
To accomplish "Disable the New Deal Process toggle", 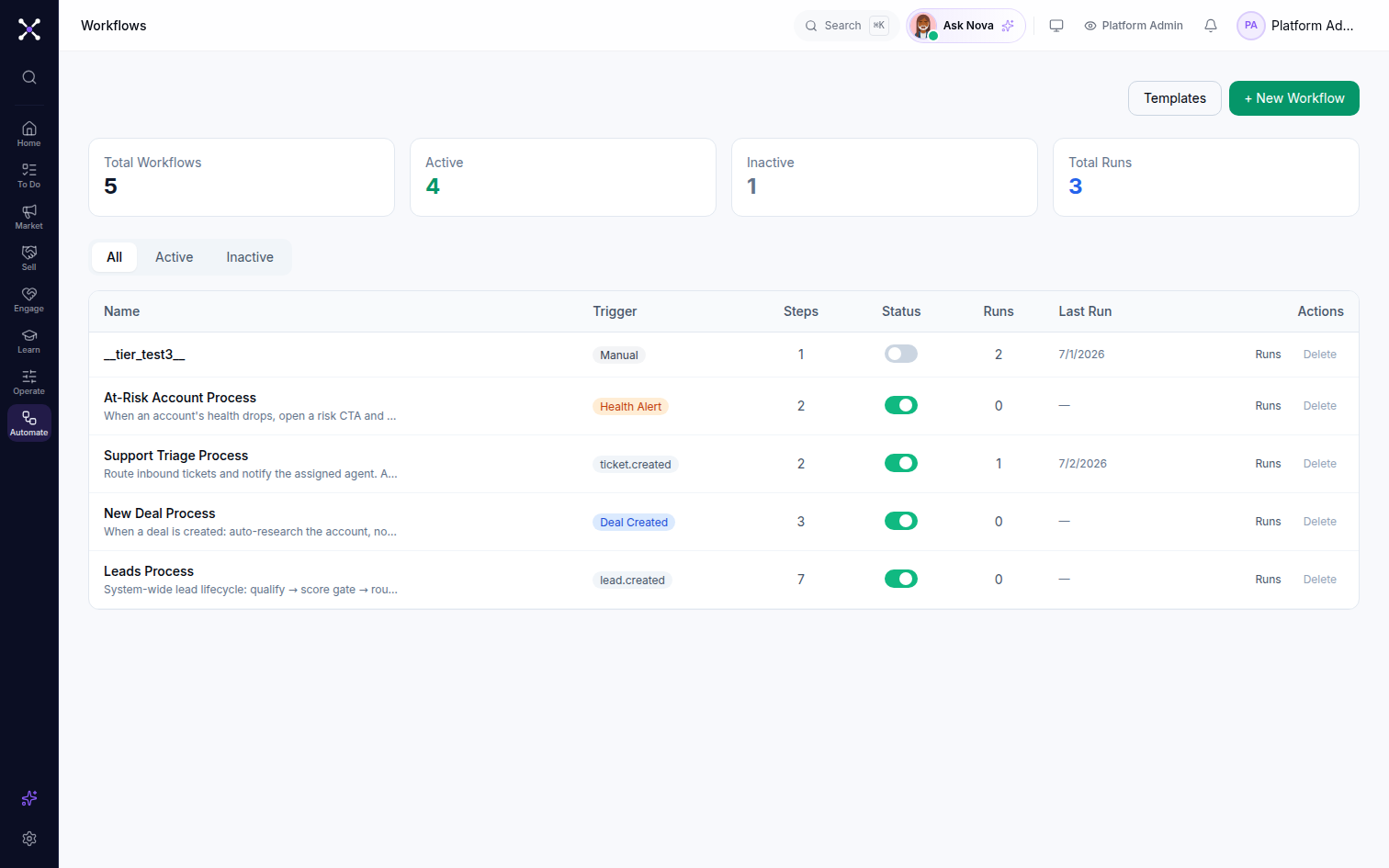I will pos(901,521).
